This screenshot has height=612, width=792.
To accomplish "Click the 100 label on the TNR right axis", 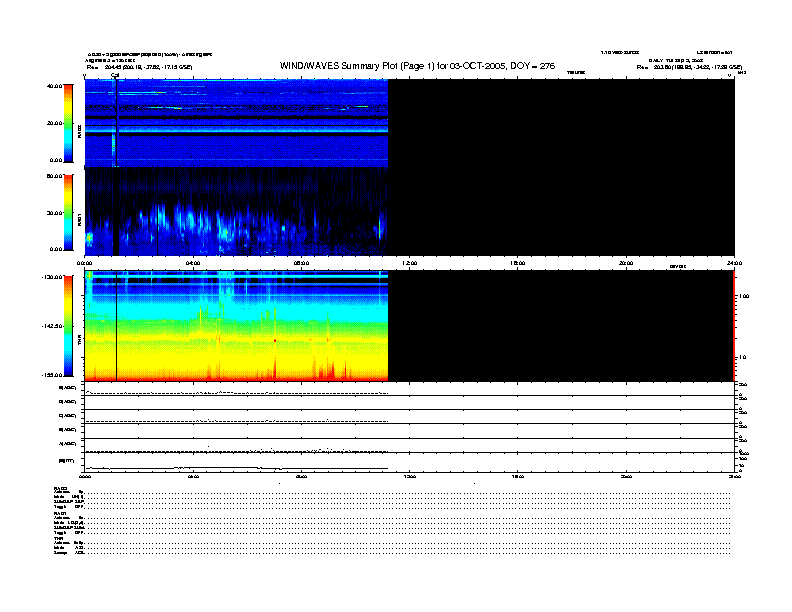I will [744, 296].
